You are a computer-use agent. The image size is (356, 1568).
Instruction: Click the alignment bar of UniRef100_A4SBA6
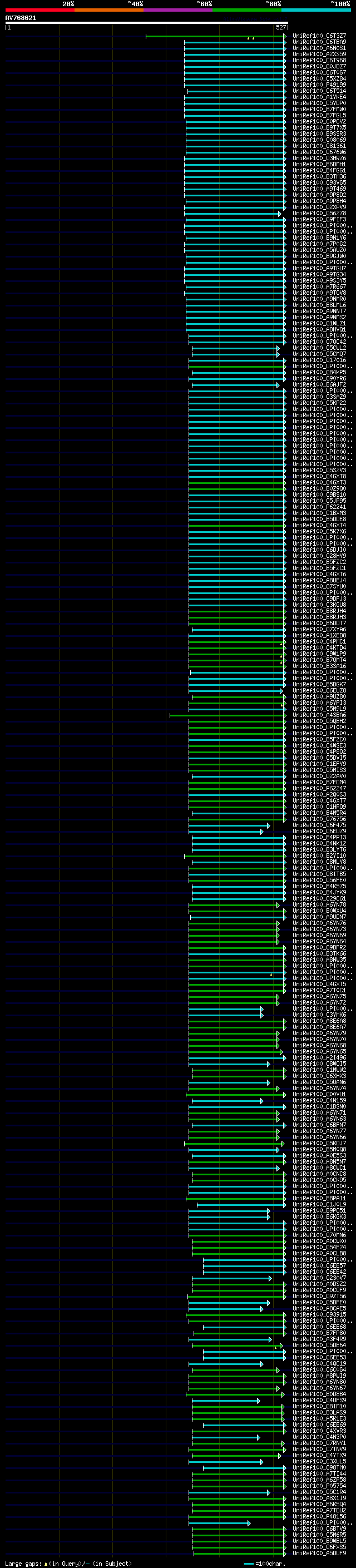coord(228,715)
